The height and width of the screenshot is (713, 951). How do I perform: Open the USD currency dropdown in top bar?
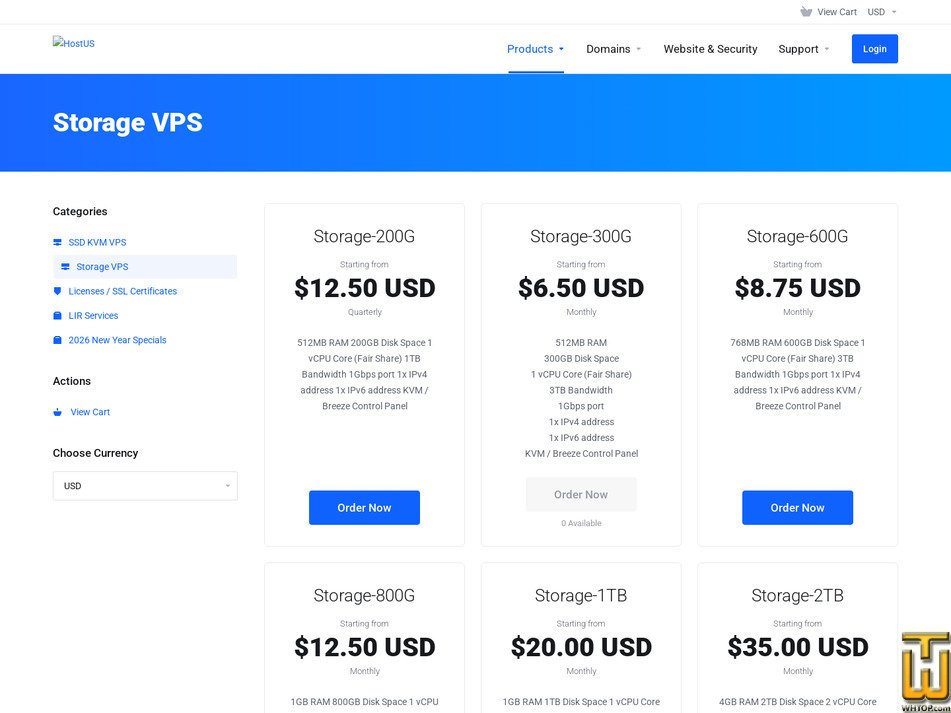pyautogui.click(x=882, y=12)
